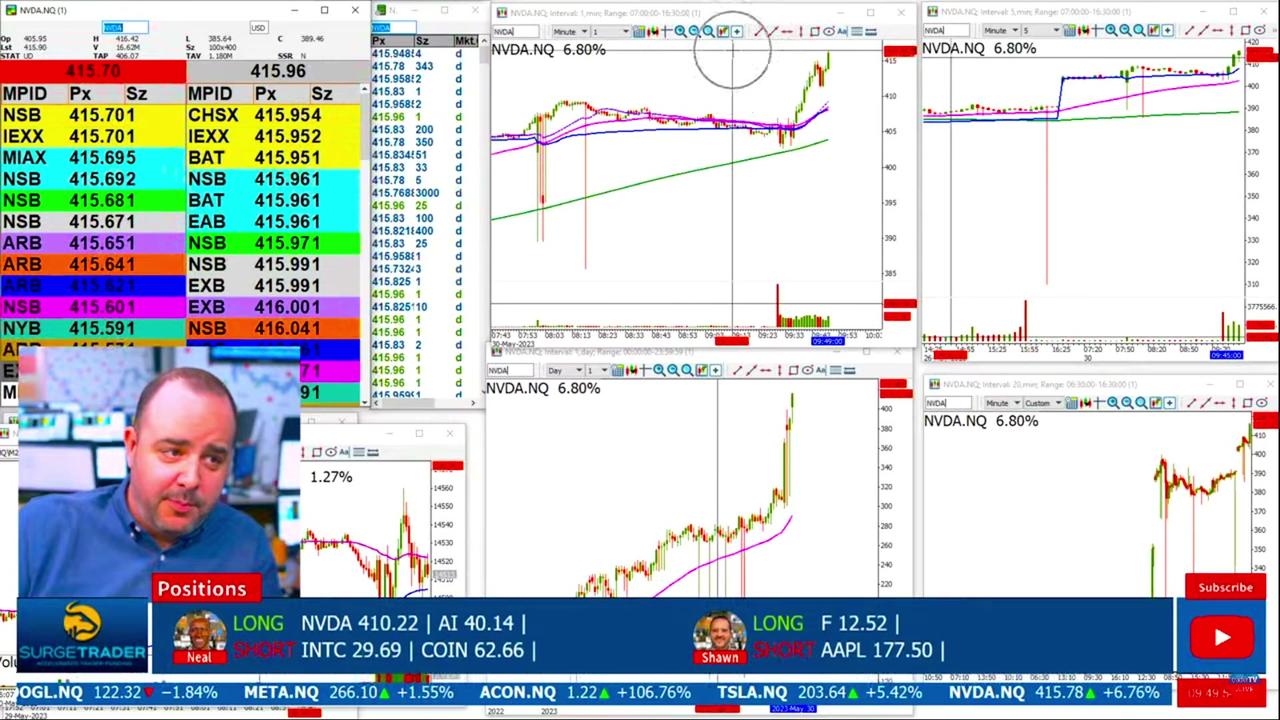This screenshot has width=1280, height=720.
Task: Activate the crosshair tool in 5-minute chart toolbar
Action: click(1097, 31)
